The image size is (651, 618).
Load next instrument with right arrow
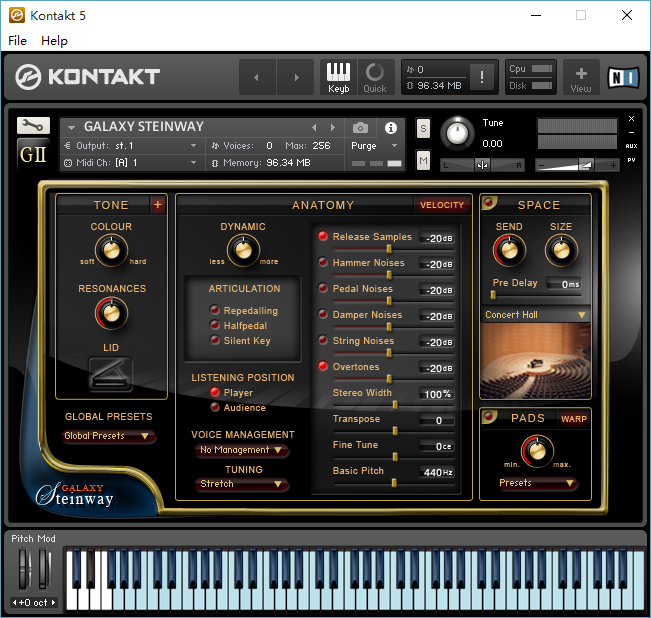pos(333,128)
